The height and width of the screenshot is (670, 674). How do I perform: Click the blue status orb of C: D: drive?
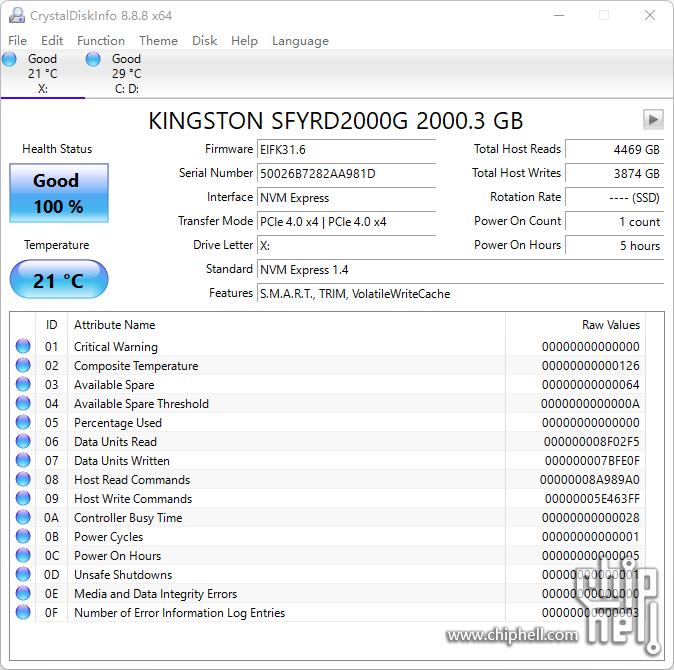(93, 59)
